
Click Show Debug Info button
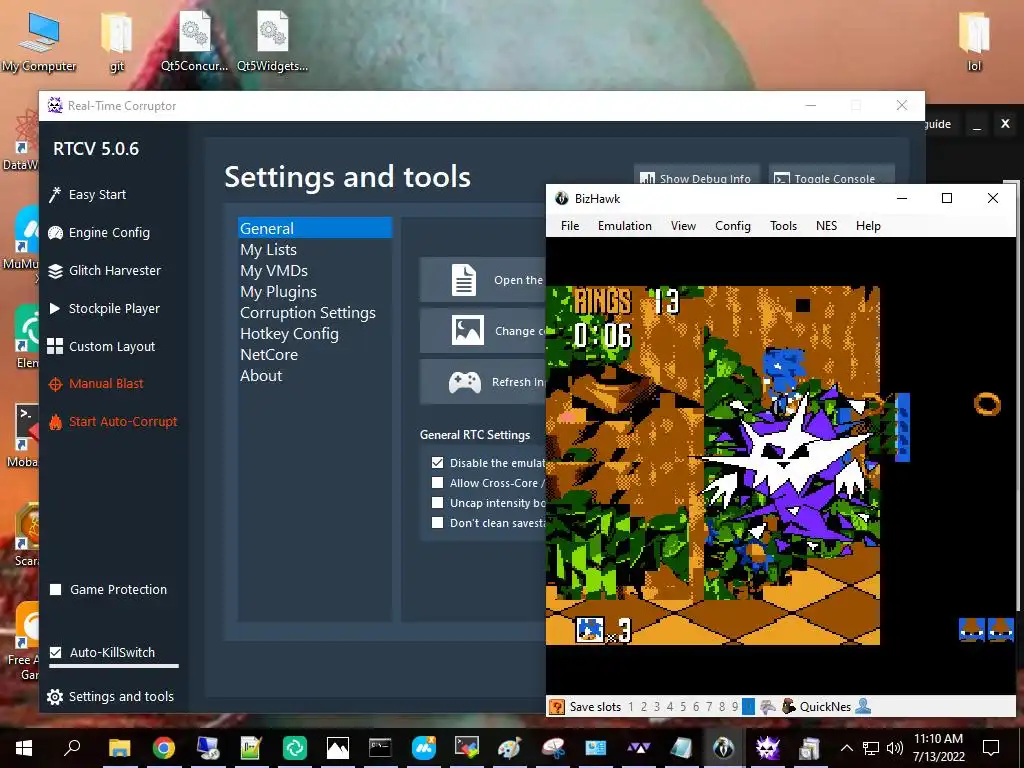tap(696, 176)
